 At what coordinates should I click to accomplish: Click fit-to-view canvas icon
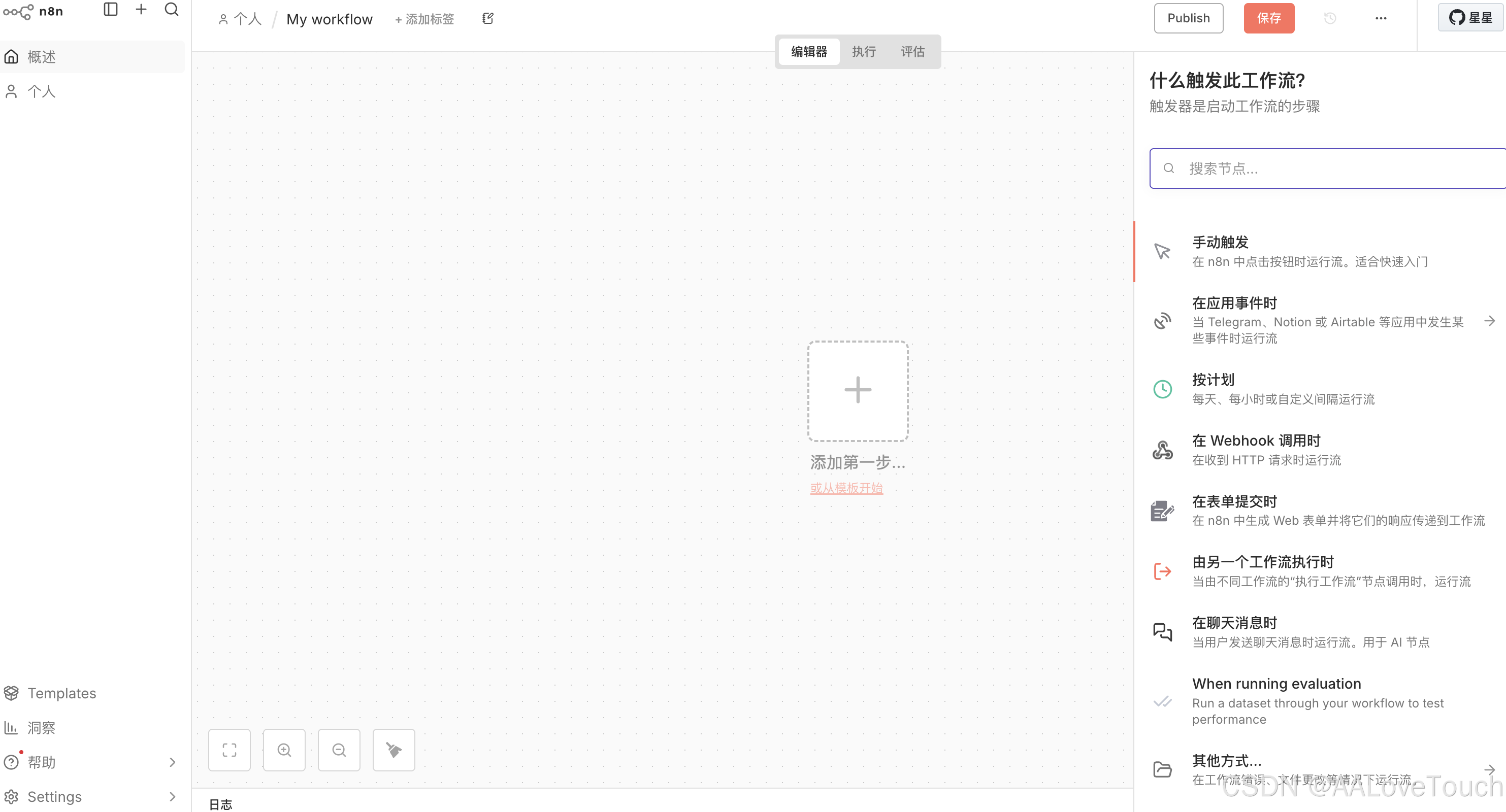[229, 750]
